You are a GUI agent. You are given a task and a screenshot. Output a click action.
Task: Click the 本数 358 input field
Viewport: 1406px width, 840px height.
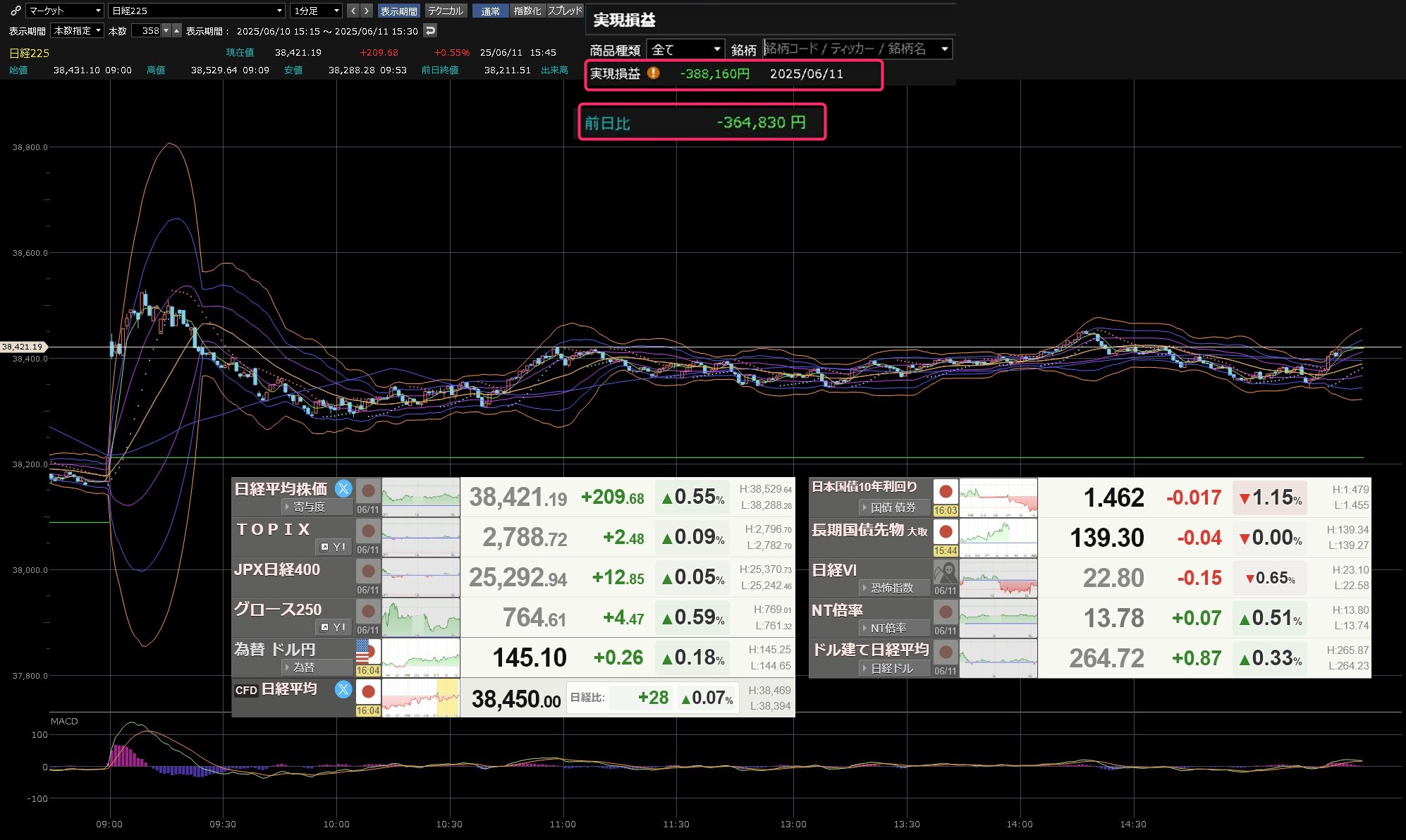(x=146, y=30)
